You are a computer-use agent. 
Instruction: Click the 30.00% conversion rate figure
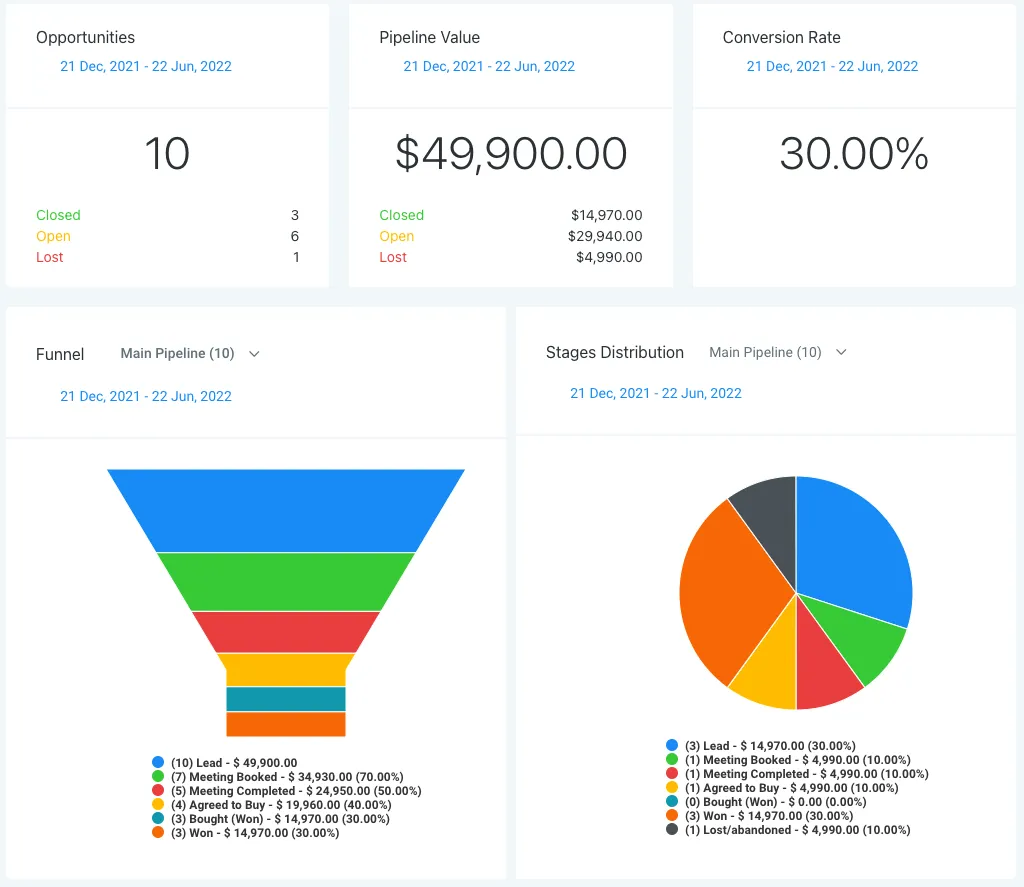click(854, 153)
